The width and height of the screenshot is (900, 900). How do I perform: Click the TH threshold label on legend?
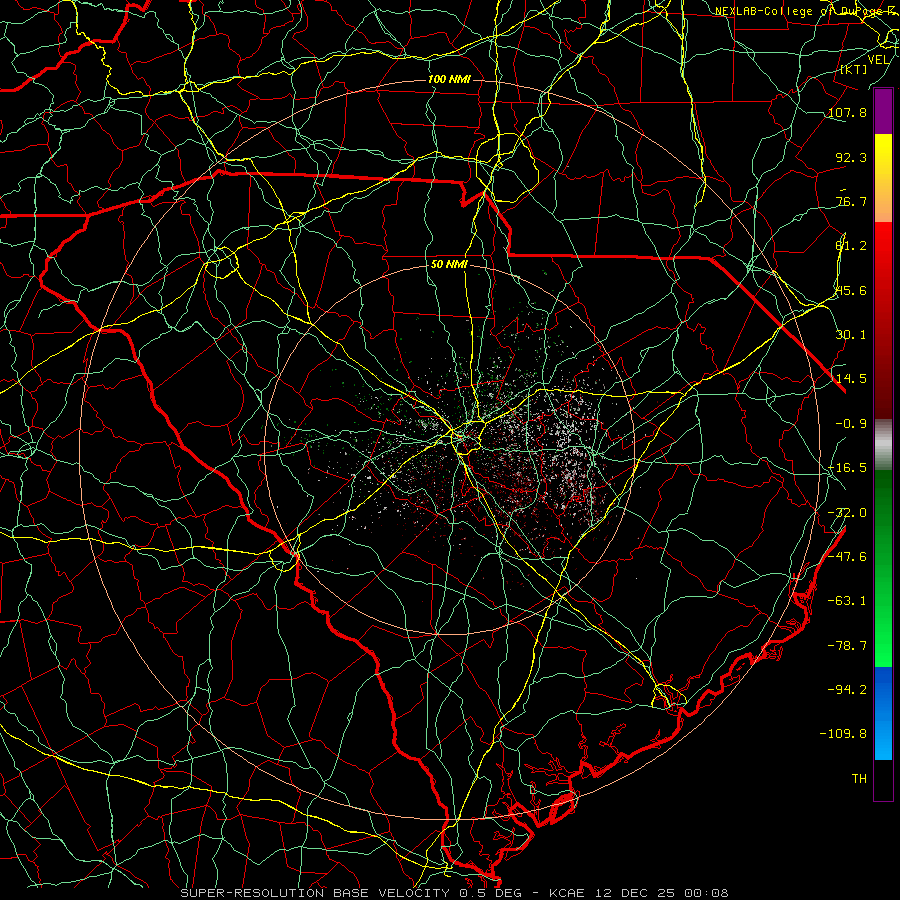pyautogui.click(x=859, y=778)
